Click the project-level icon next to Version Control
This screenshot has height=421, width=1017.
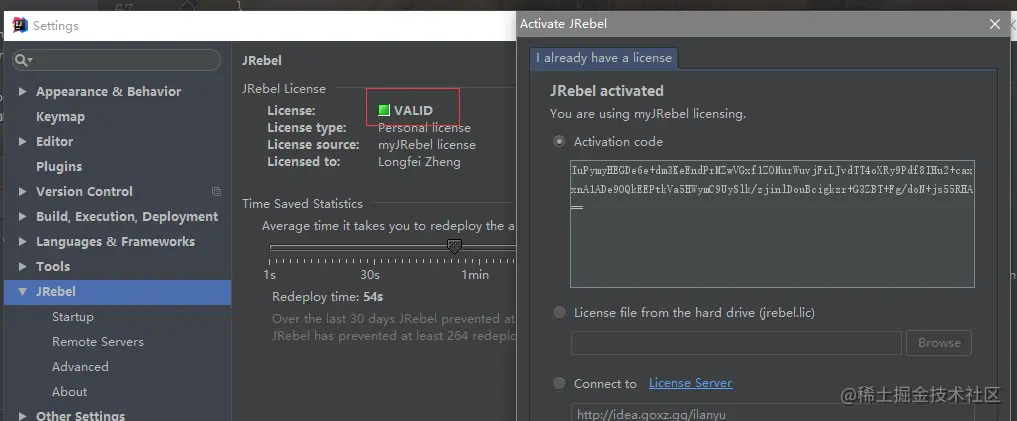(x=217, y=191)
